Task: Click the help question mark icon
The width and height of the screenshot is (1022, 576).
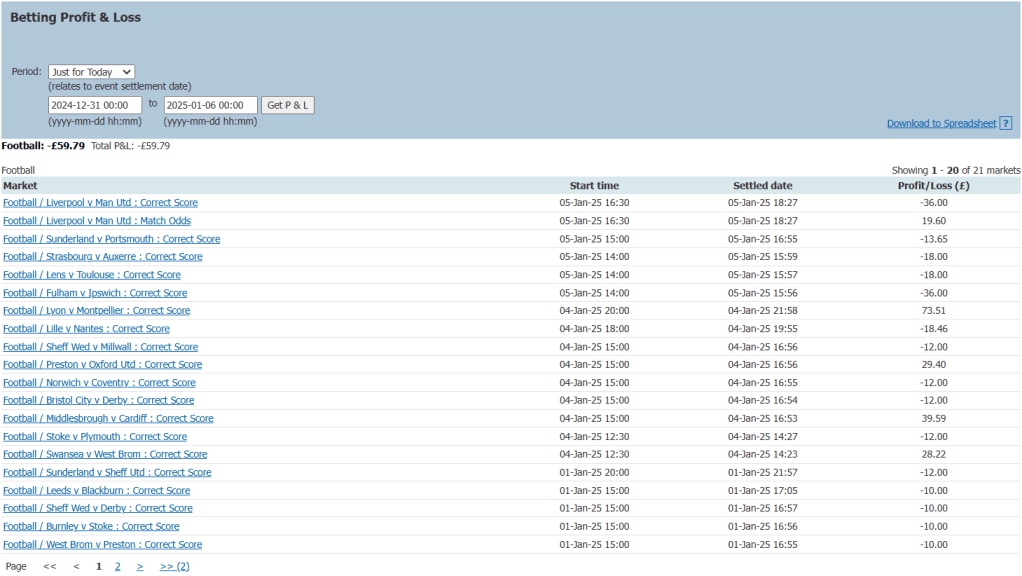Action: [x=1006, y=124]
